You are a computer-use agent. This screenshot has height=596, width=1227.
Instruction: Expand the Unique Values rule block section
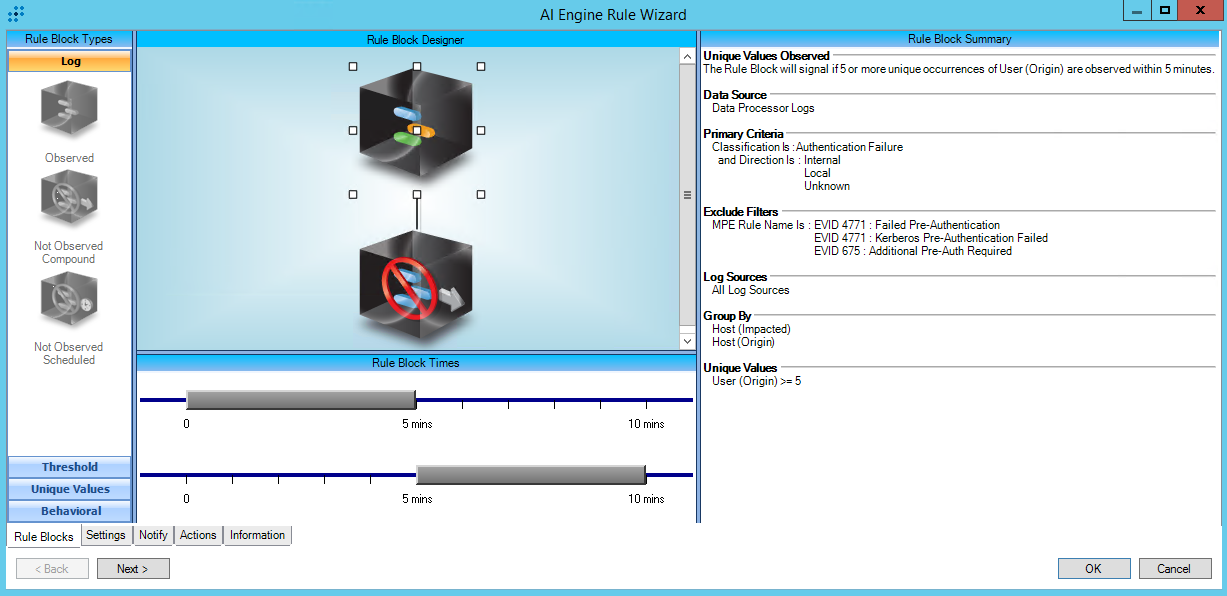(x=70, y=489)
